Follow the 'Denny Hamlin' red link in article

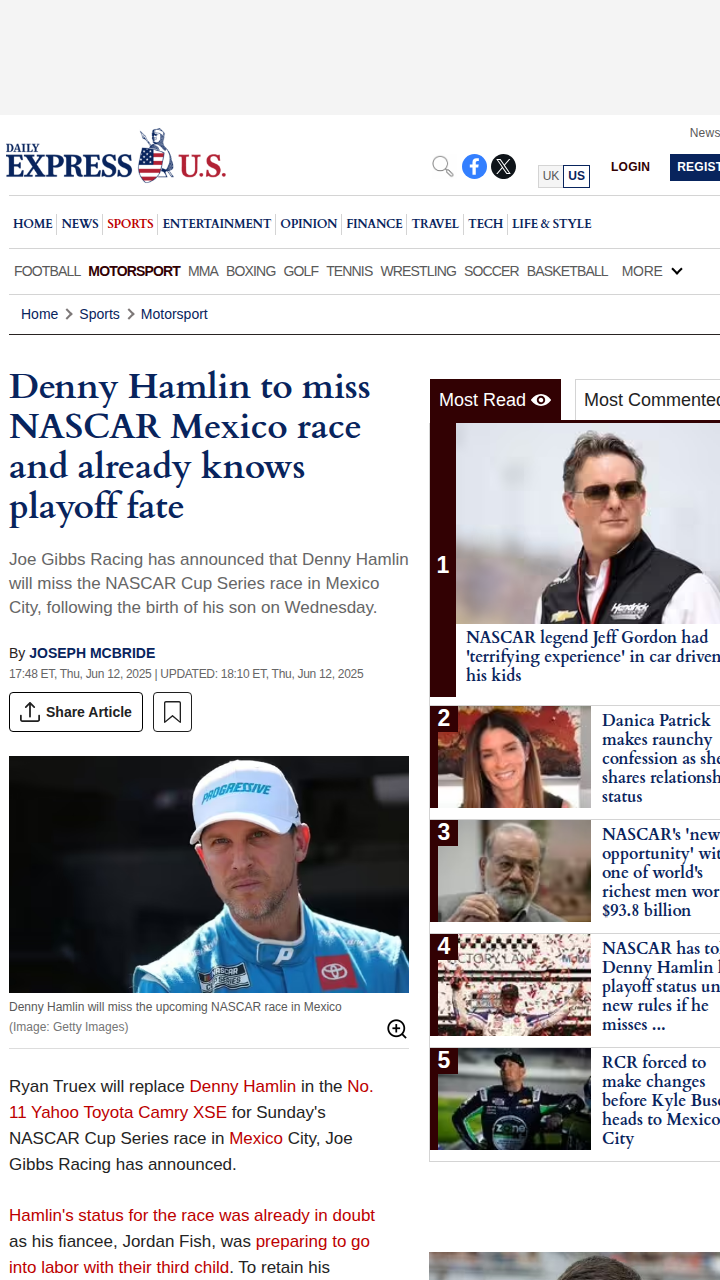pyautogui.click(x=243, y=1086)
